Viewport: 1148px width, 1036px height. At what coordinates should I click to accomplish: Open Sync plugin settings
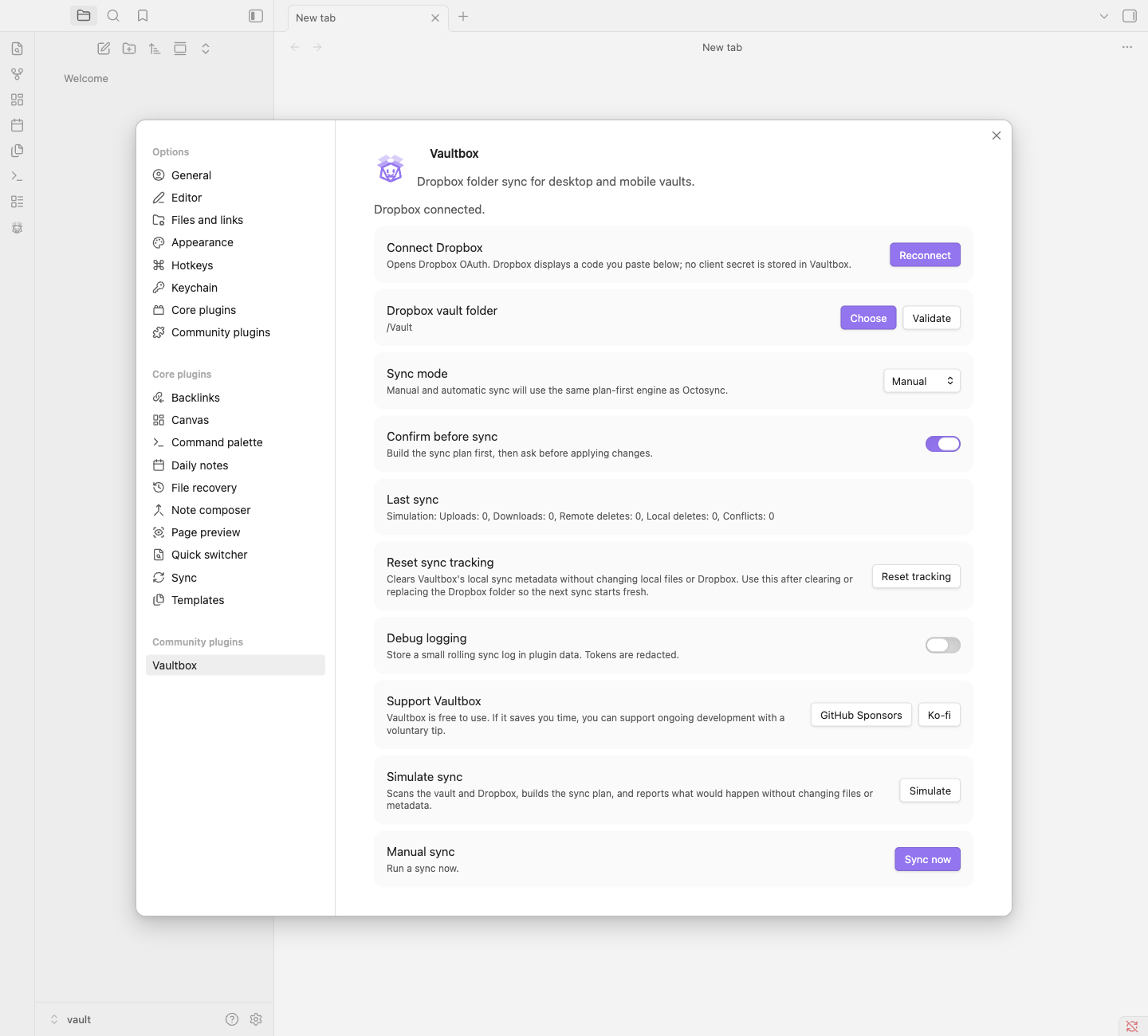pos(235,578)
